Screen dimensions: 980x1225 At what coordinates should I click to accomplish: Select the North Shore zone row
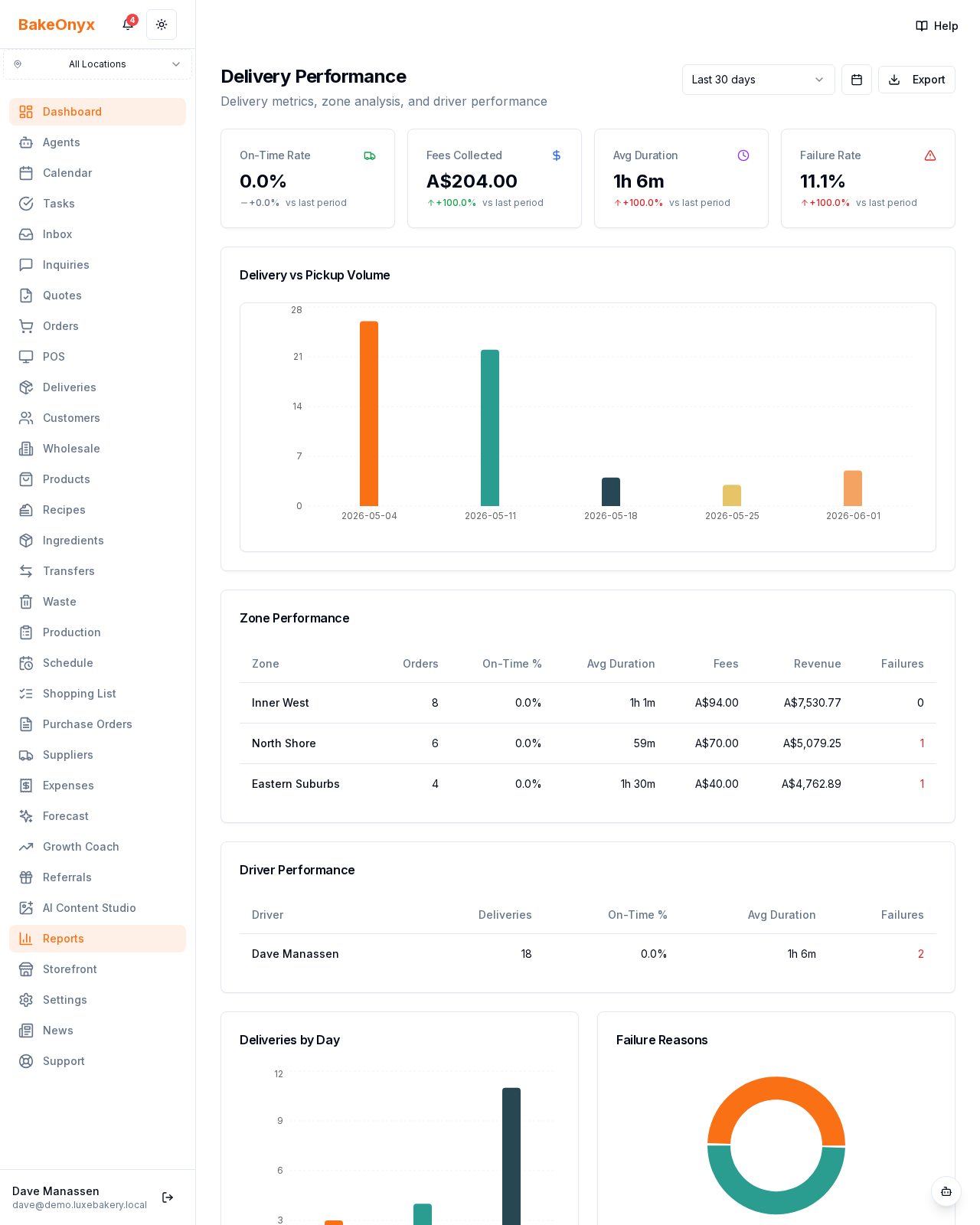[588, 743]
